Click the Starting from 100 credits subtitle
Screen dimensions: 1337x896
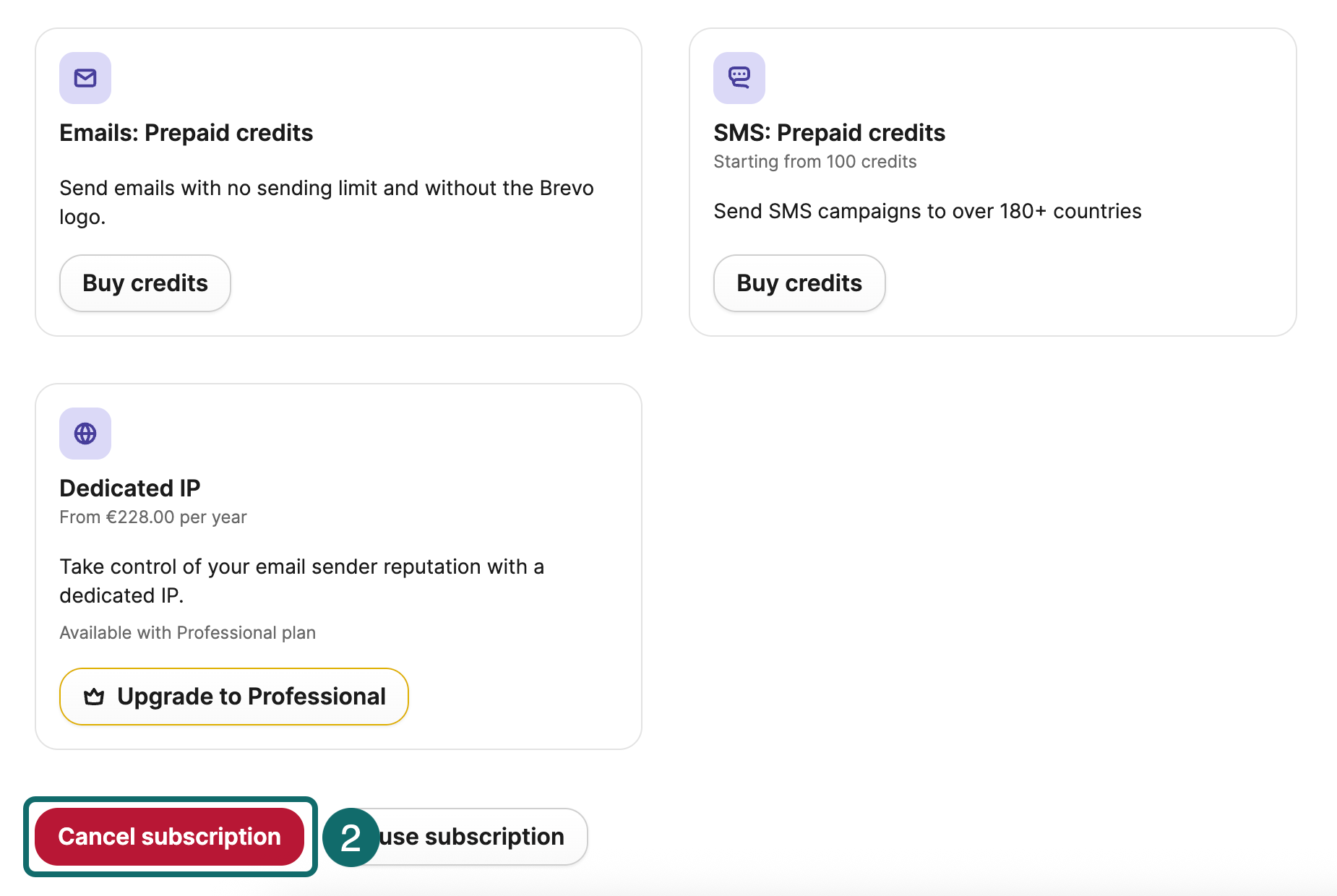(814, 162)
